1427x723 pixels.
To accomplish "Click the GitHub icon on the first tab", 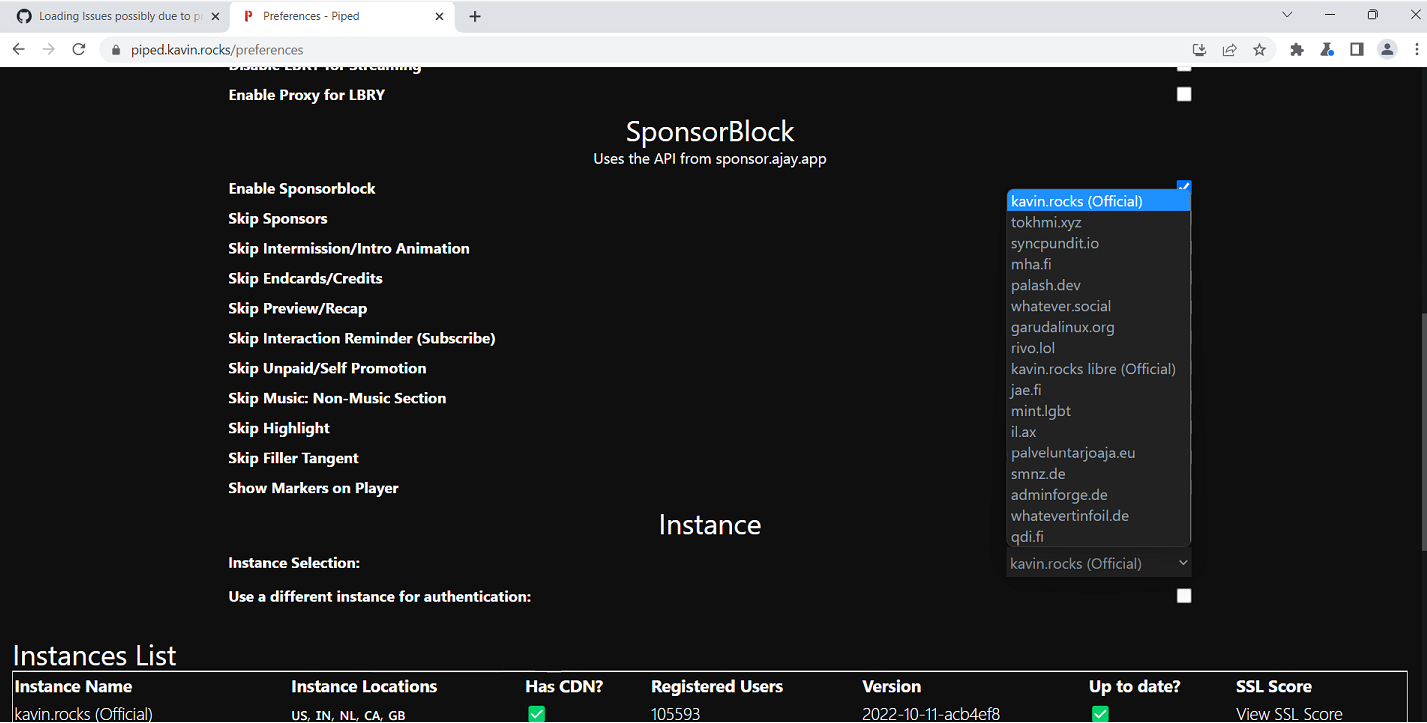I will [22, 16].
